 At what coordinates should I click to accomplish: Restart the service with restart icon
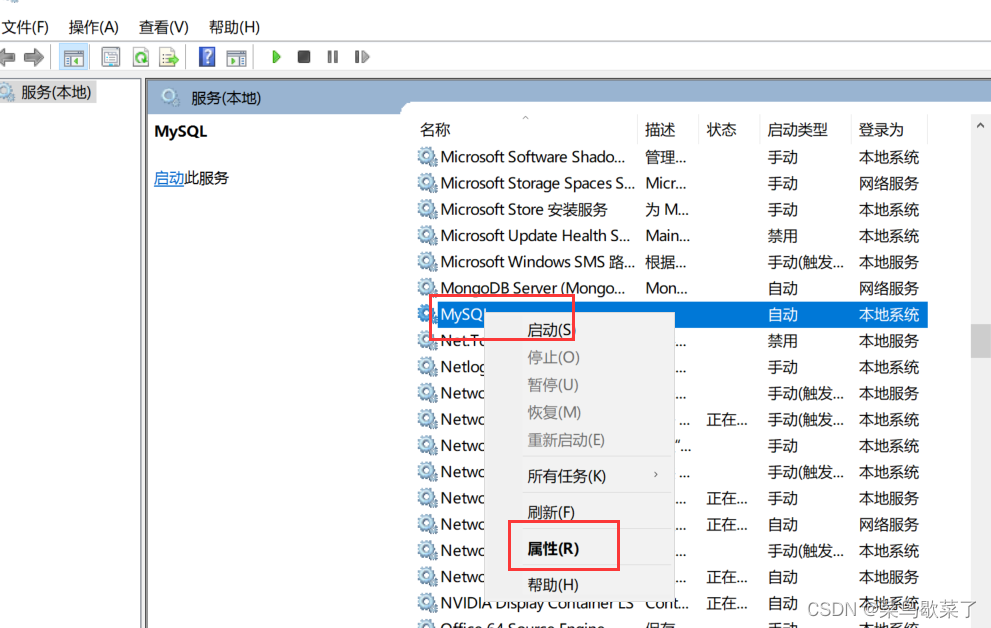pos(362,57)
